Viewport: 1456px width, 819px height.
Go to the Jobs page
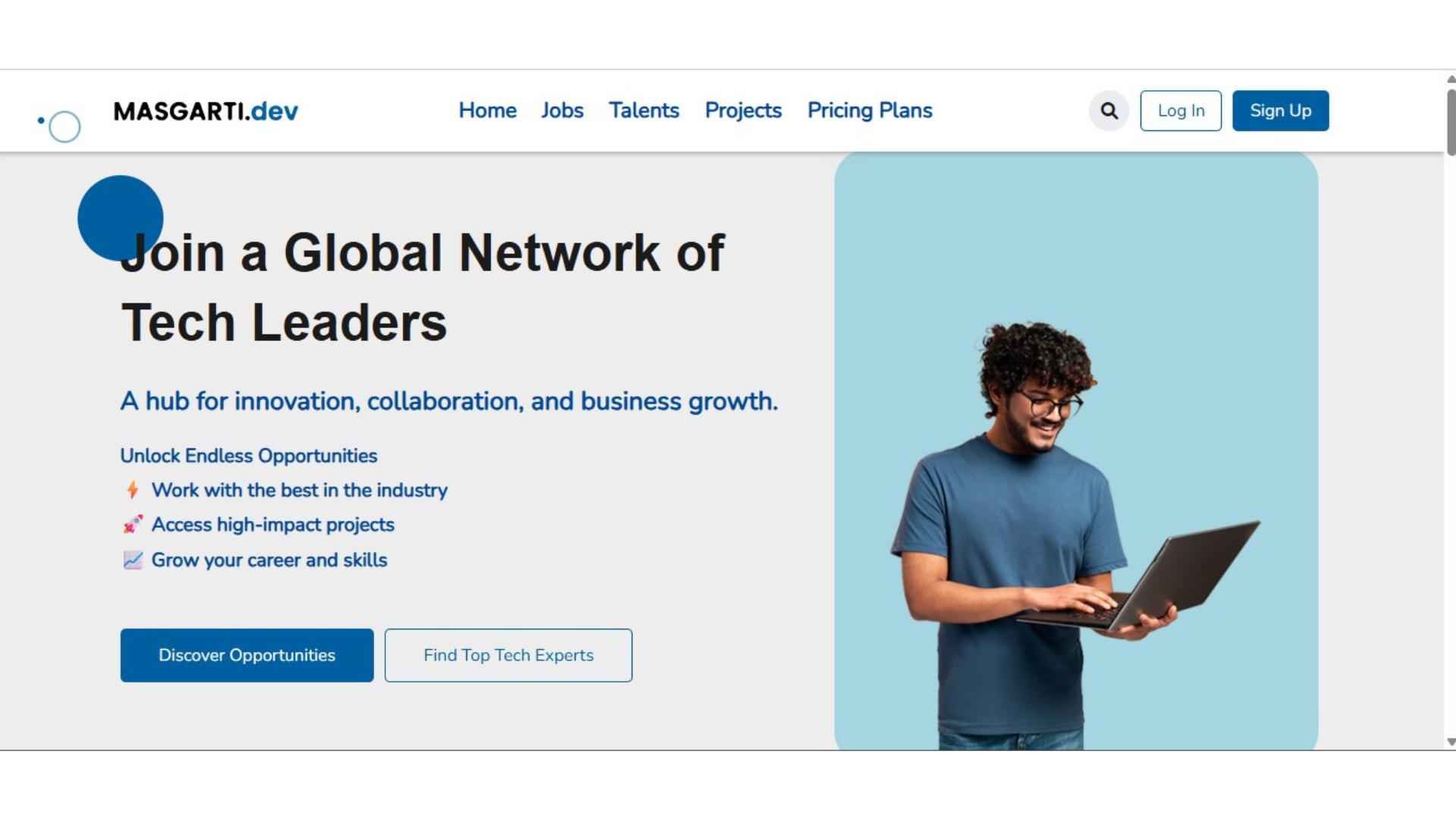(562, 111)
